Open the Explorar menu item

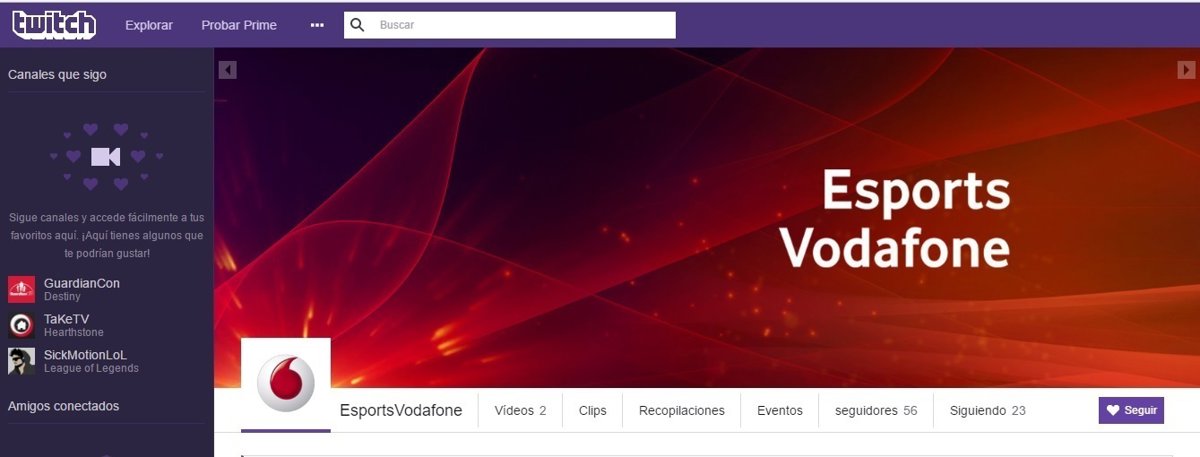point(149,25)
